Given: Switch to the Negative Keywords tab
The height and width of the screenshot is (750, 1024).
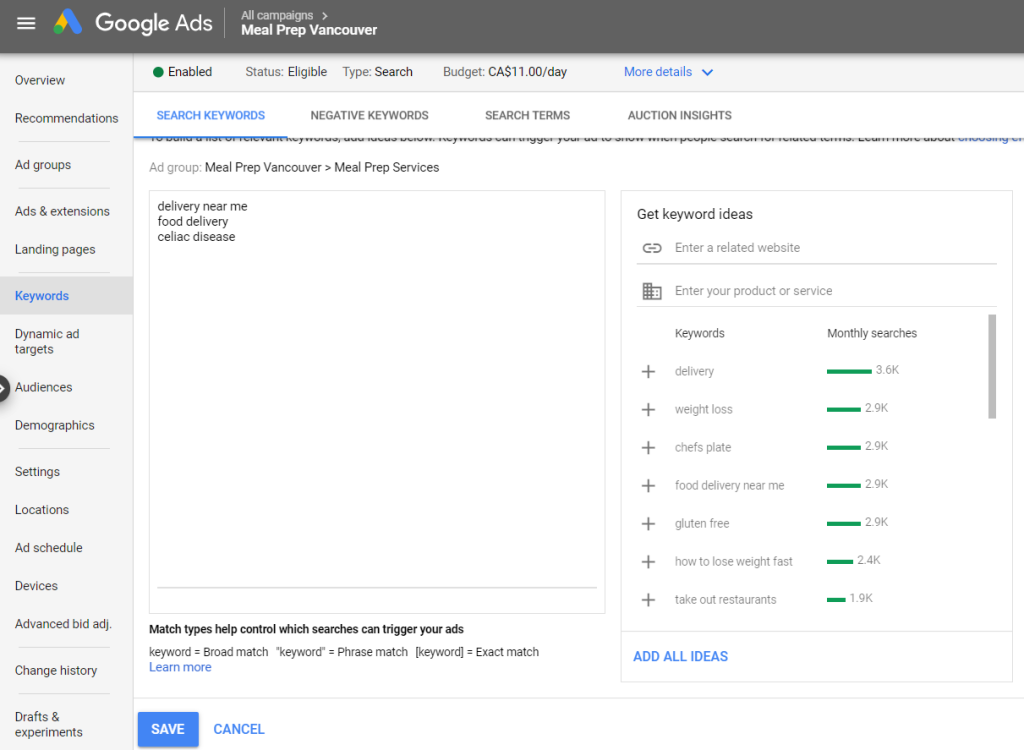Looking at the screenshot, I should tap(369, 116).
